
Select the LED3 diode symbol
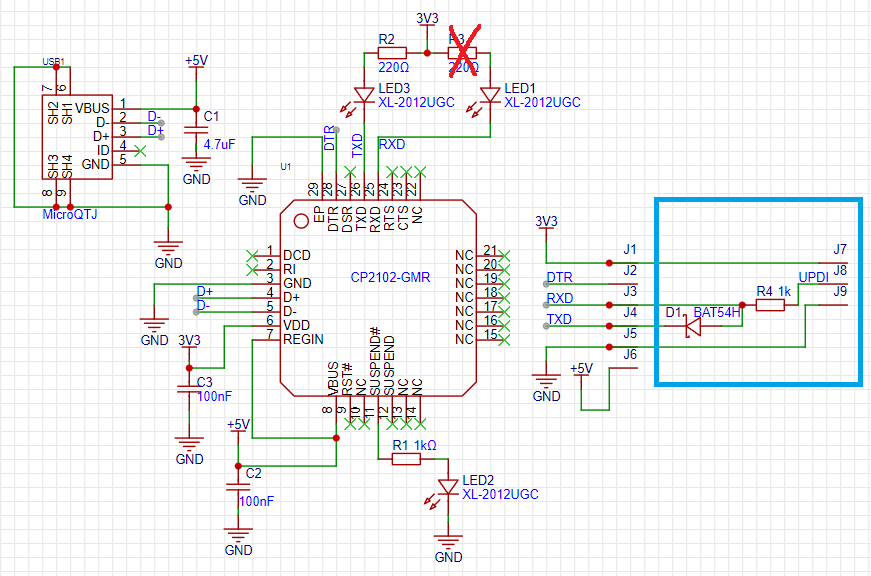pyautogui.click(x=364, y=95)
